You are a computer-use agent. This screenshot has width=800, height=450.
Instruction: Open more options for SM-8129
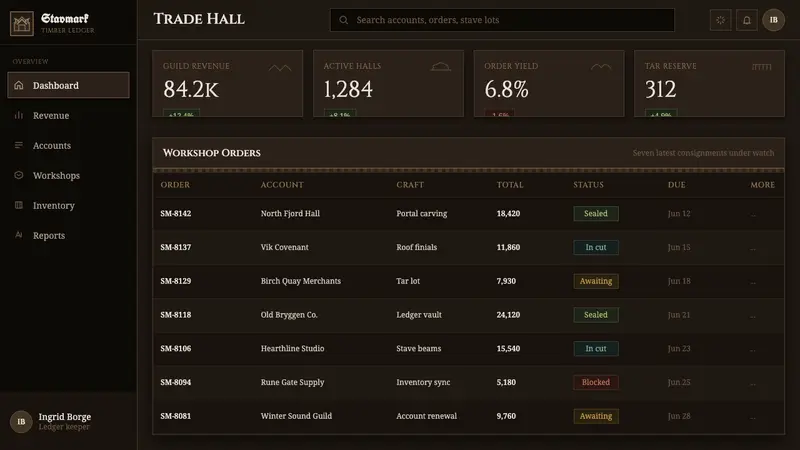point(754,282)
